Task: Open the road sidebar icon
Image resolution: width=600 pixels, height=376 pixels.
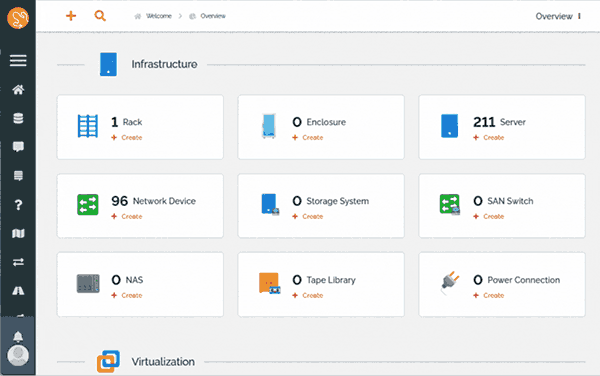Action: [x=18, y=291]
